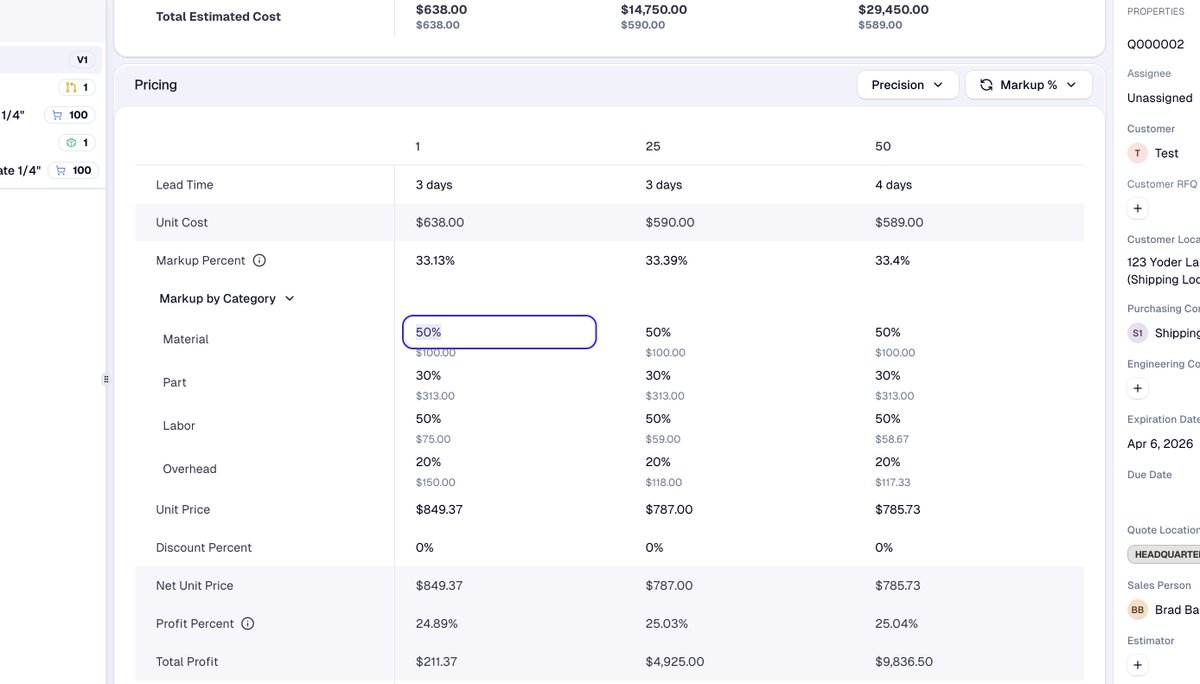Click Total Profit $9,836.50 value
This screenshot has width=1200, height=684.
904,662
